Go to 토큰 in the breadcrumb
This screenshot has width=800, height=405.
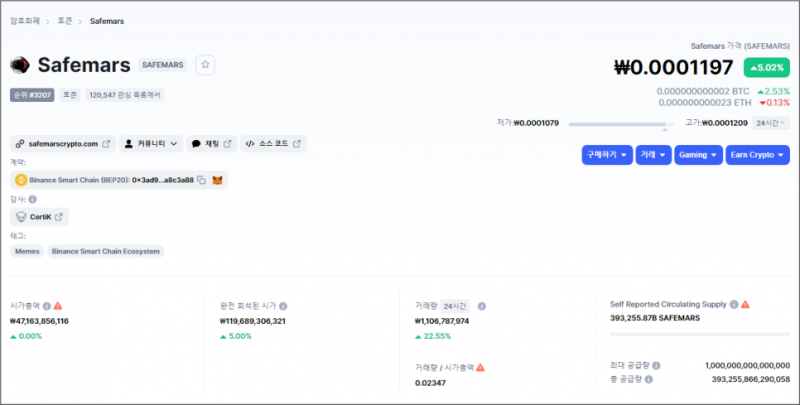(x=65, y=20)
